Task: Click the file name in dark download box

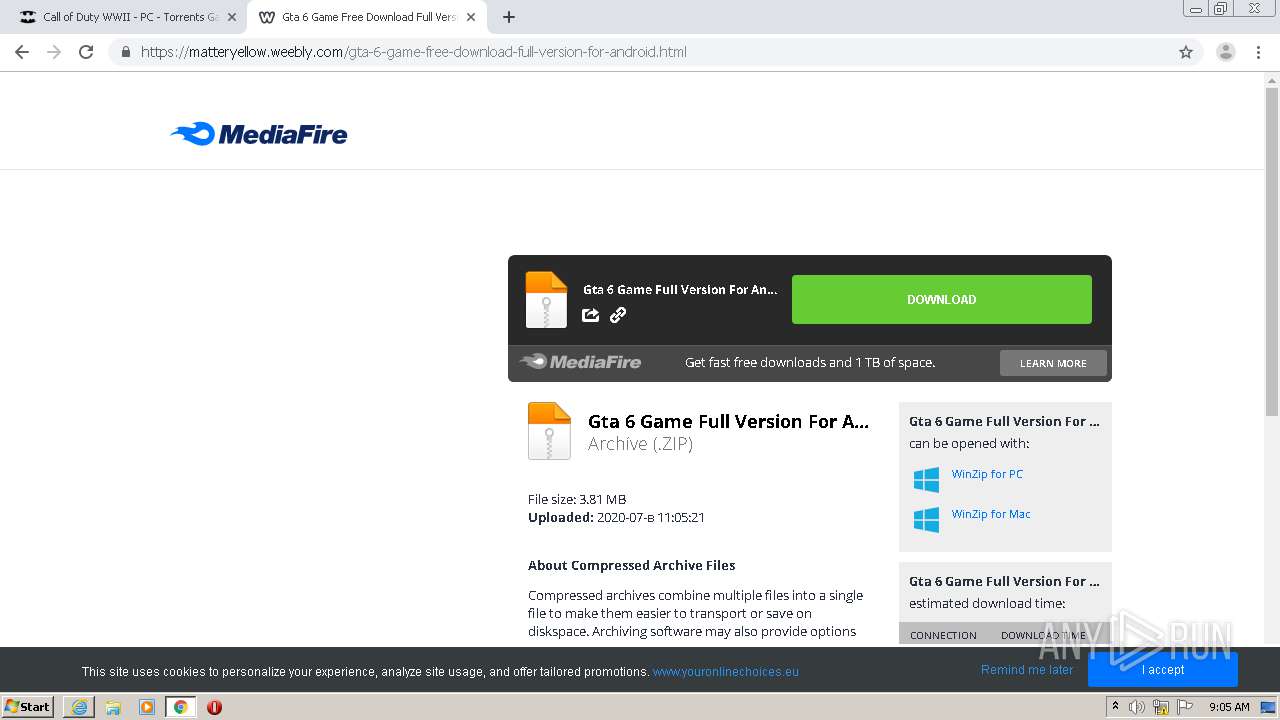Action: pos(680,289)
